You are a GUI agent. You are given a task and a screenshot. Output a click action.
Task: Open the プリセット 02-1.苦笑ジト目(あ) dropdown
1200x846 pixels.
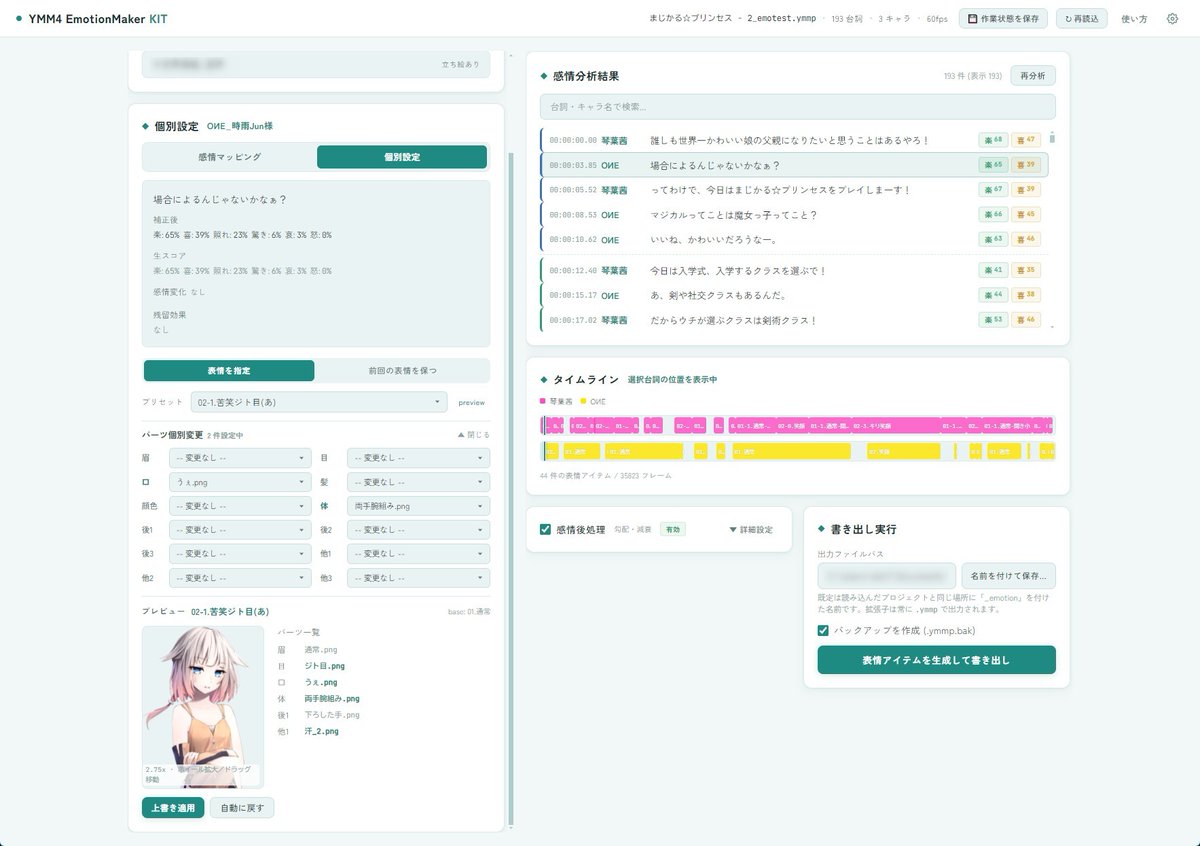pyautogui.click(x=320, y=402)
